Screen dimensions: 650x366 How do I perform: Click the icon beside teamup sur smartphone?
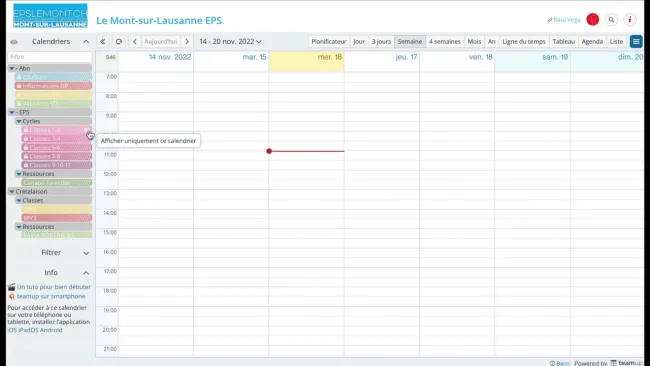pyautogui.click(x=12, y=296)
